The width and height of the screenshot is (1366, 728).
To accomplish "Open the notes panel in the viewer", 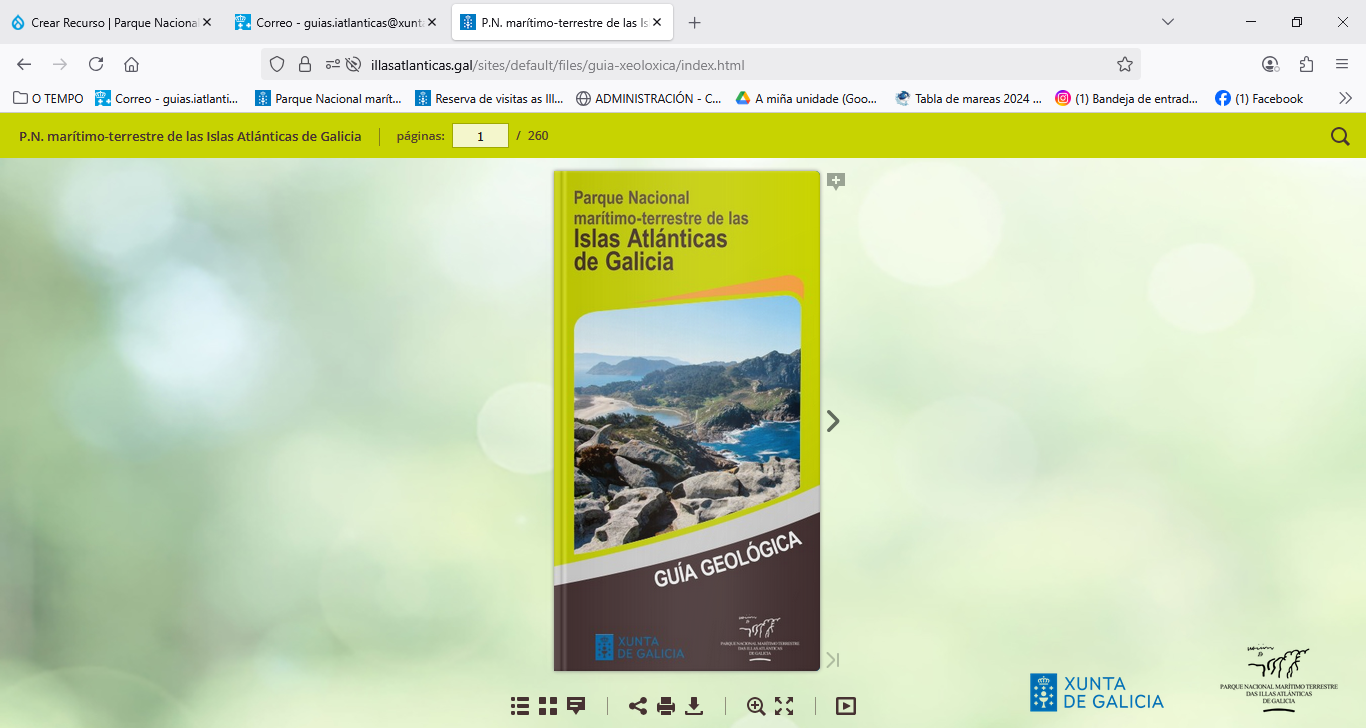I will click(x=574, y=705).
